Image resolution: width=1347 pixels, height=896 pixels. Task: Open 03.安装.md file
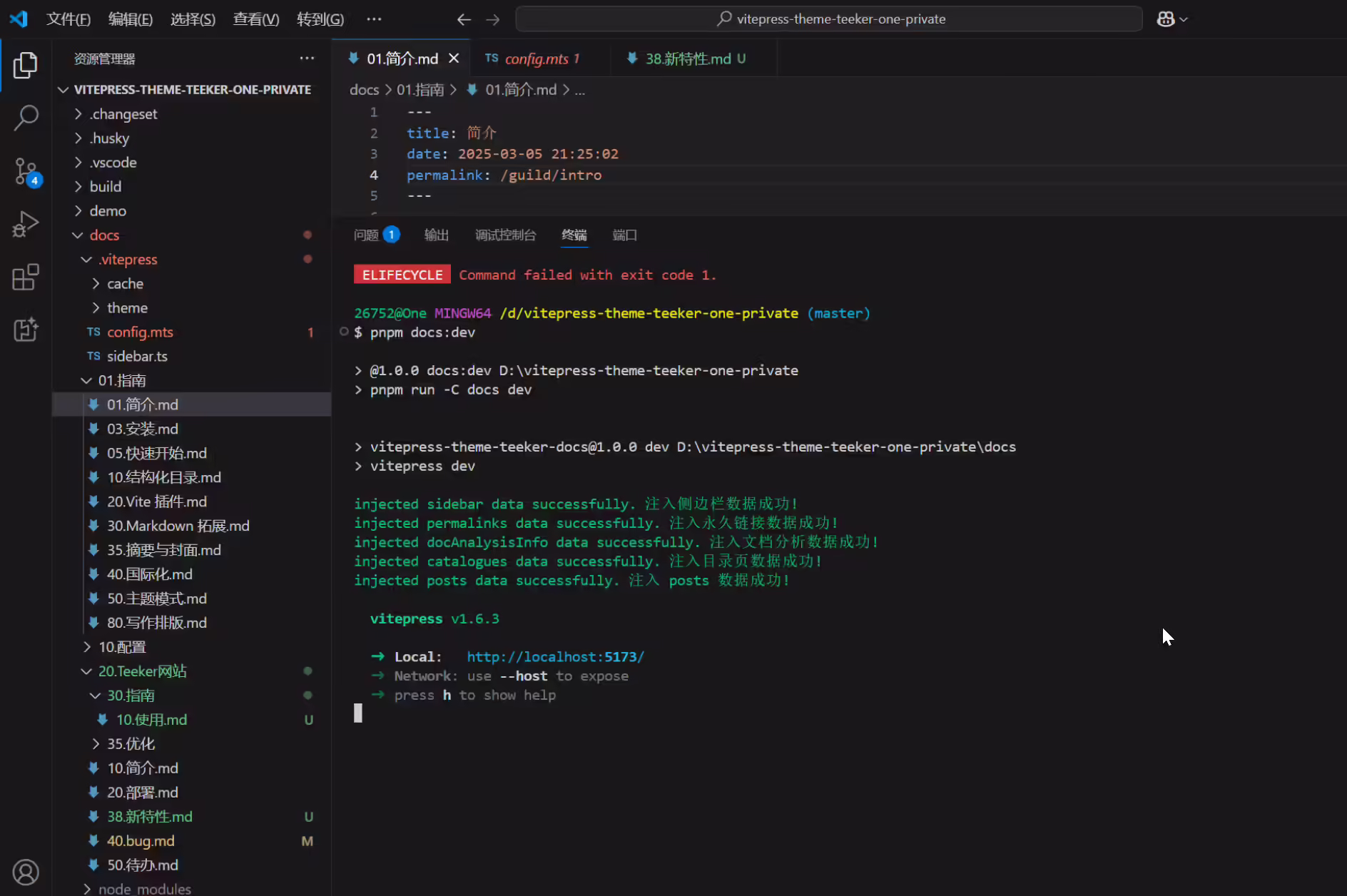[x=191, y=429]
